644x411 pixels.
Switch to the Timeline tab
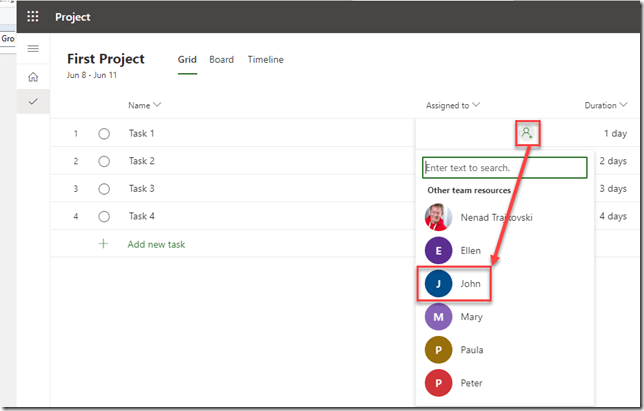[265, 60]
